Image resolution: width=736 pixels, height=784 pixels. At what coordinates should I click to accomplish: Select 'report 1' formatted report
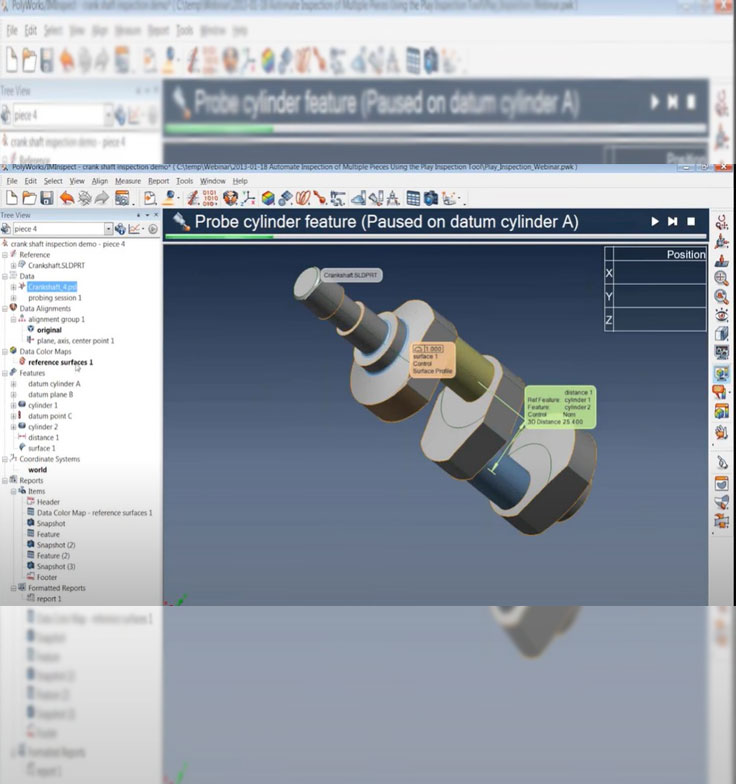pos(49,599)
